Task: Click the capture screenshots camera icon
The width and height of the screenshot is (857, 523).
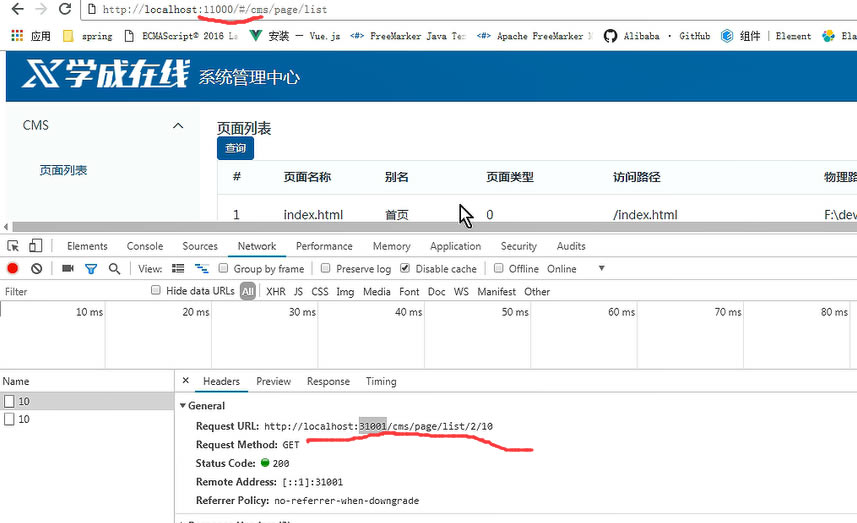Action: point(68,268)
